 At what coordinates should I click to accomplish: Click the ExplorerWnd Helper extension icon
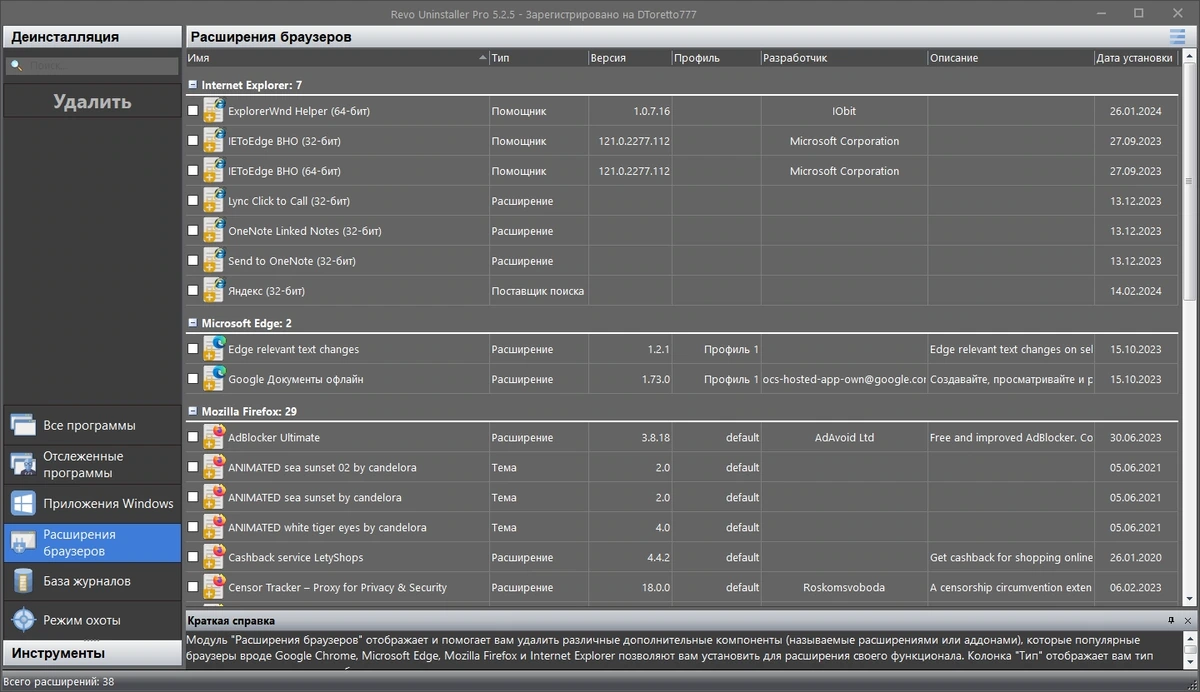(214, 111)
